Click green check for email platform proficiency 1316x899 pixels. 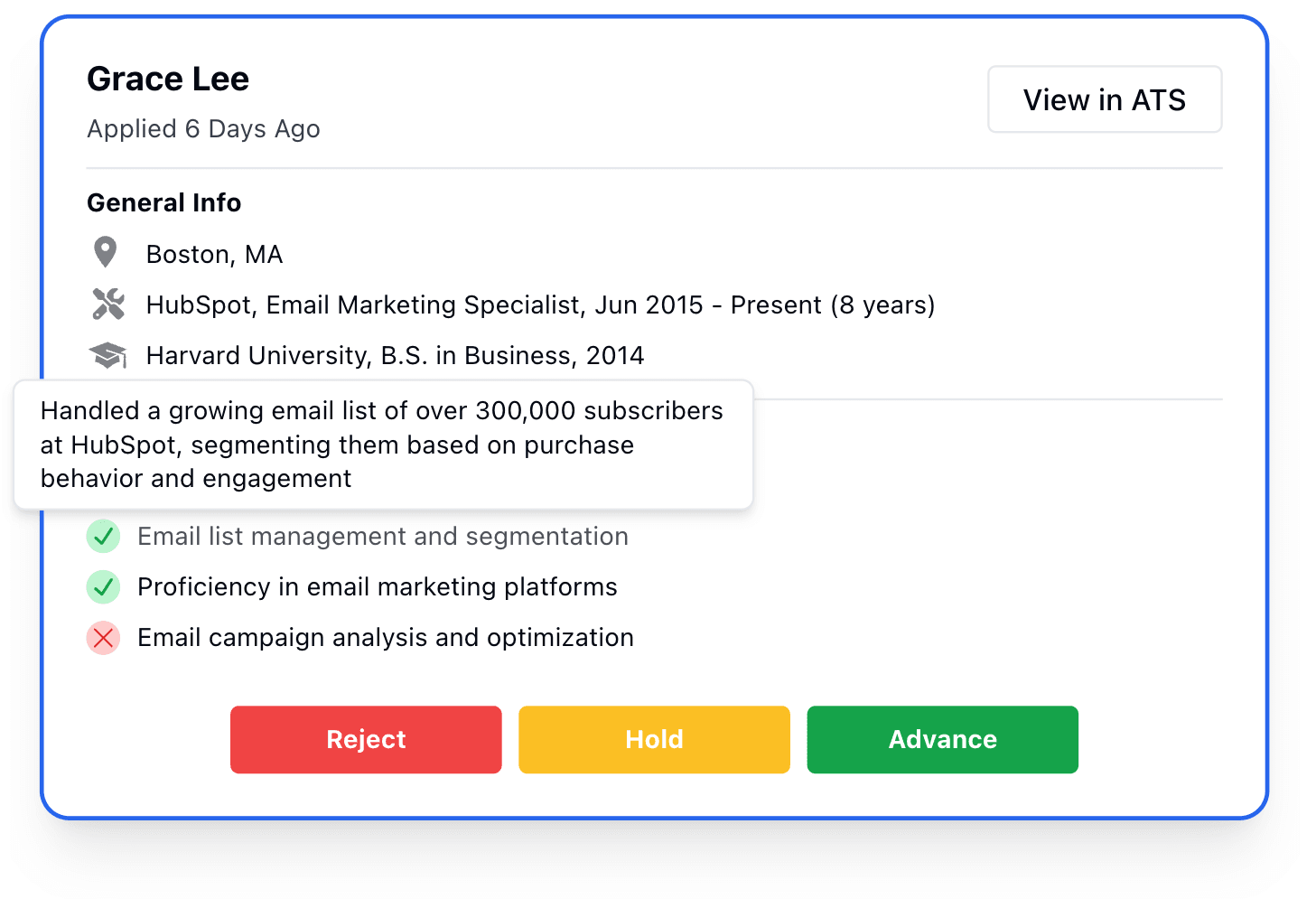(x=103, y=586)
